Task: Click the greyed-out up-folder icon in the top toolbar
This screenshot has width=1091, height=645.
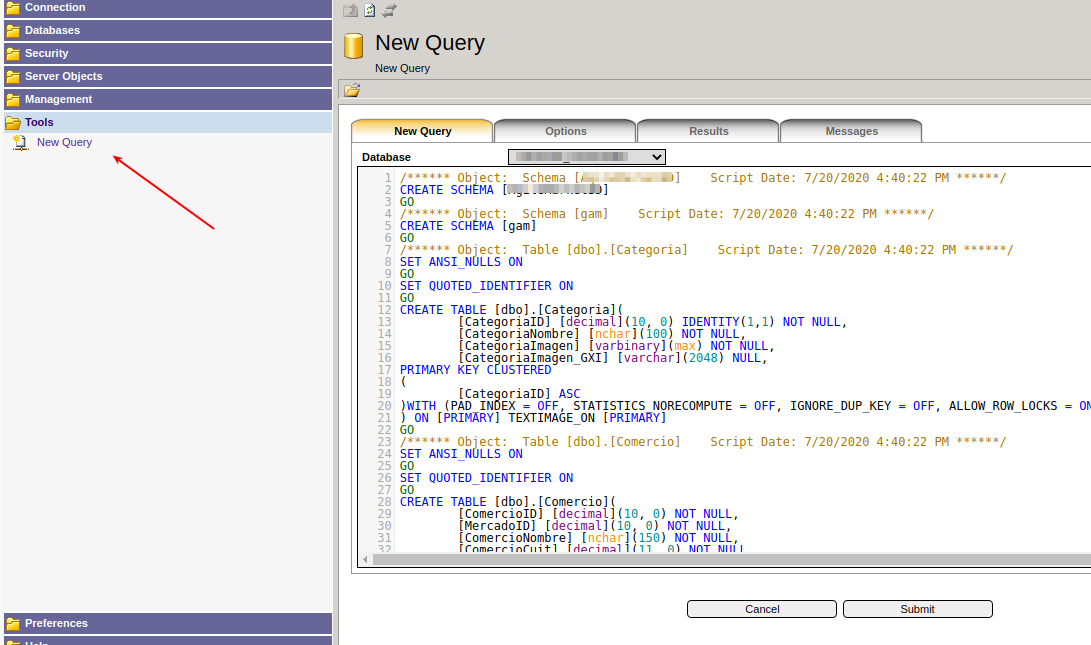Action: pos(350,10)
